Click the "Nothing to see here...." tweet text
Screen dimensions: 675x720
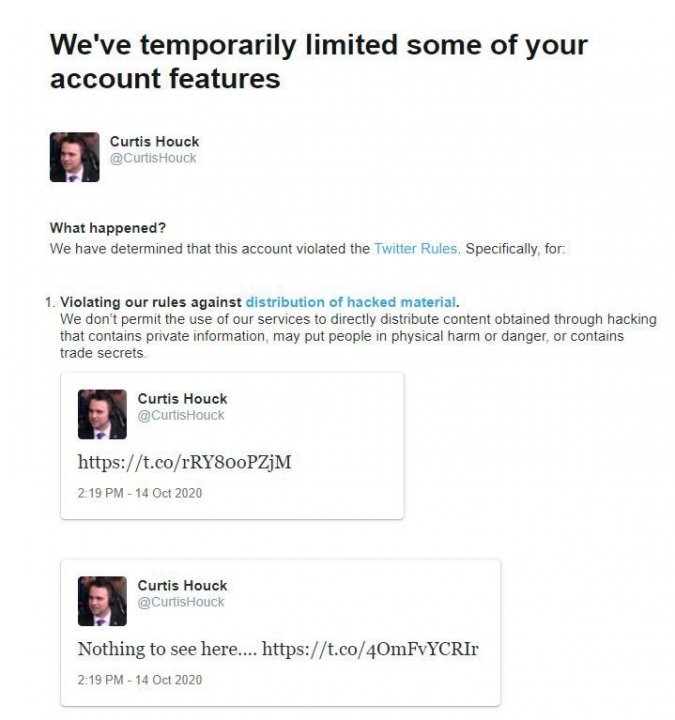tap(167, 649)
